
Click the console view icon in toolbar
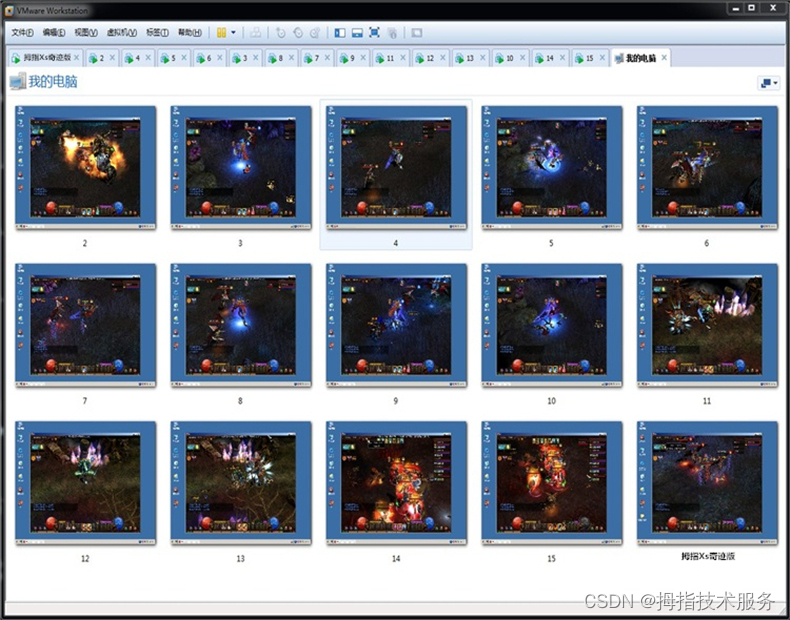[417, 33]
